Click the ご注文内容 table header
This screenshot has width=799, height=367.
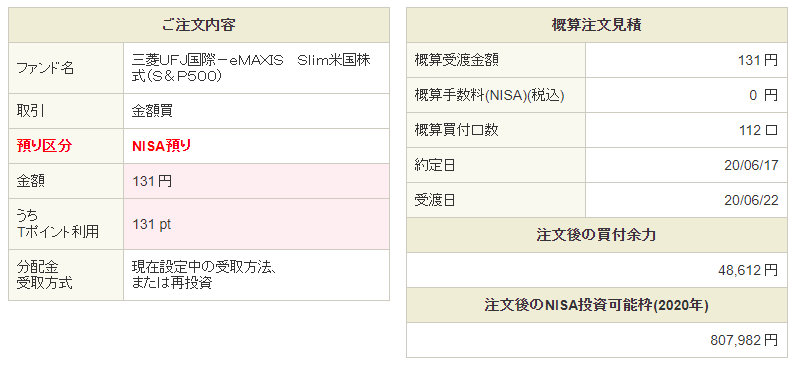pyautogui.click(x=199, y=25)
